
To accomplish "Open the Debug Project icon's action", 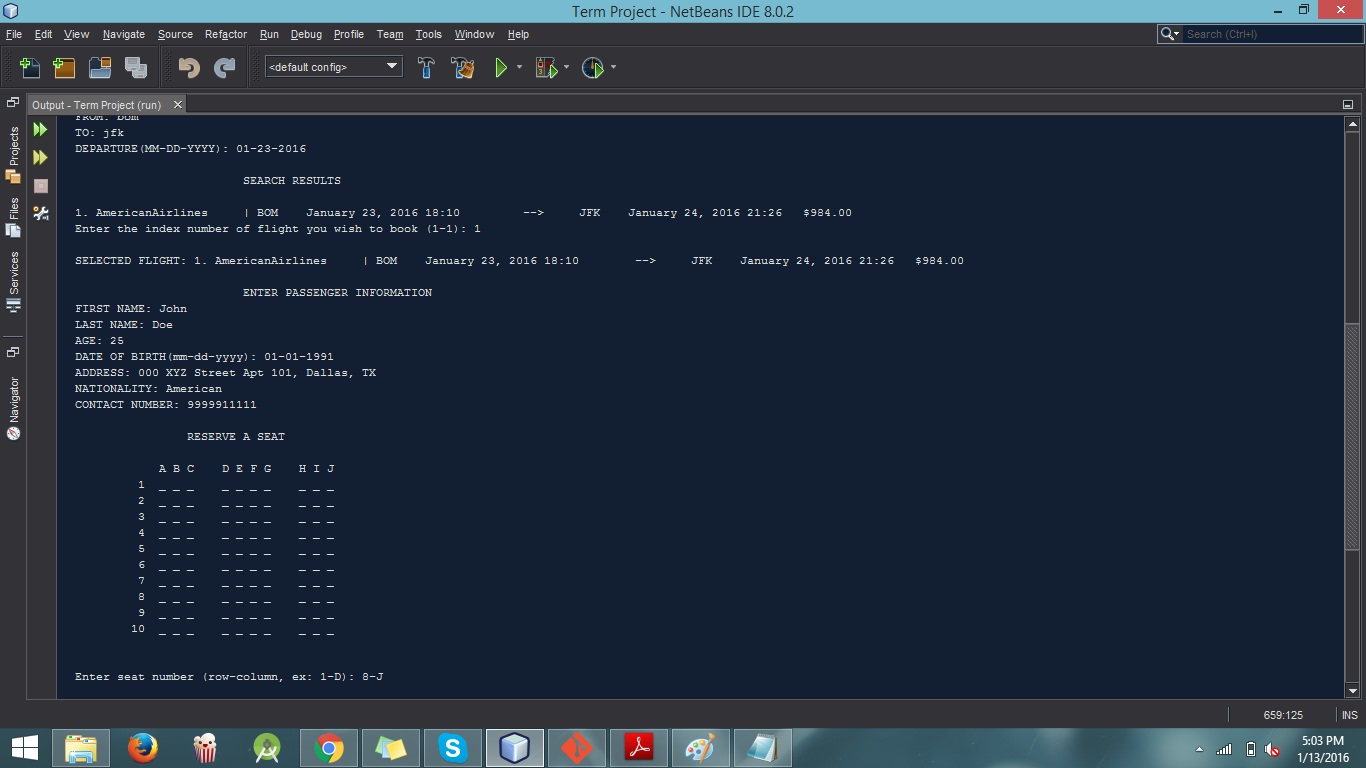I will (545, 67).
